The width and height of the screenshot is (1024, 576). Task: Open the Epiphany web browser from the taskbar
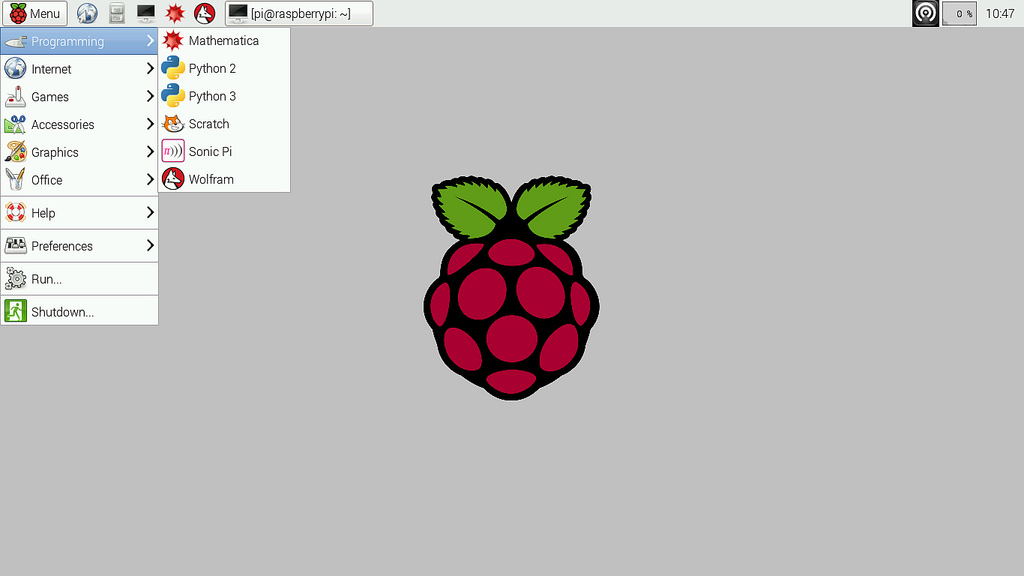86,13
